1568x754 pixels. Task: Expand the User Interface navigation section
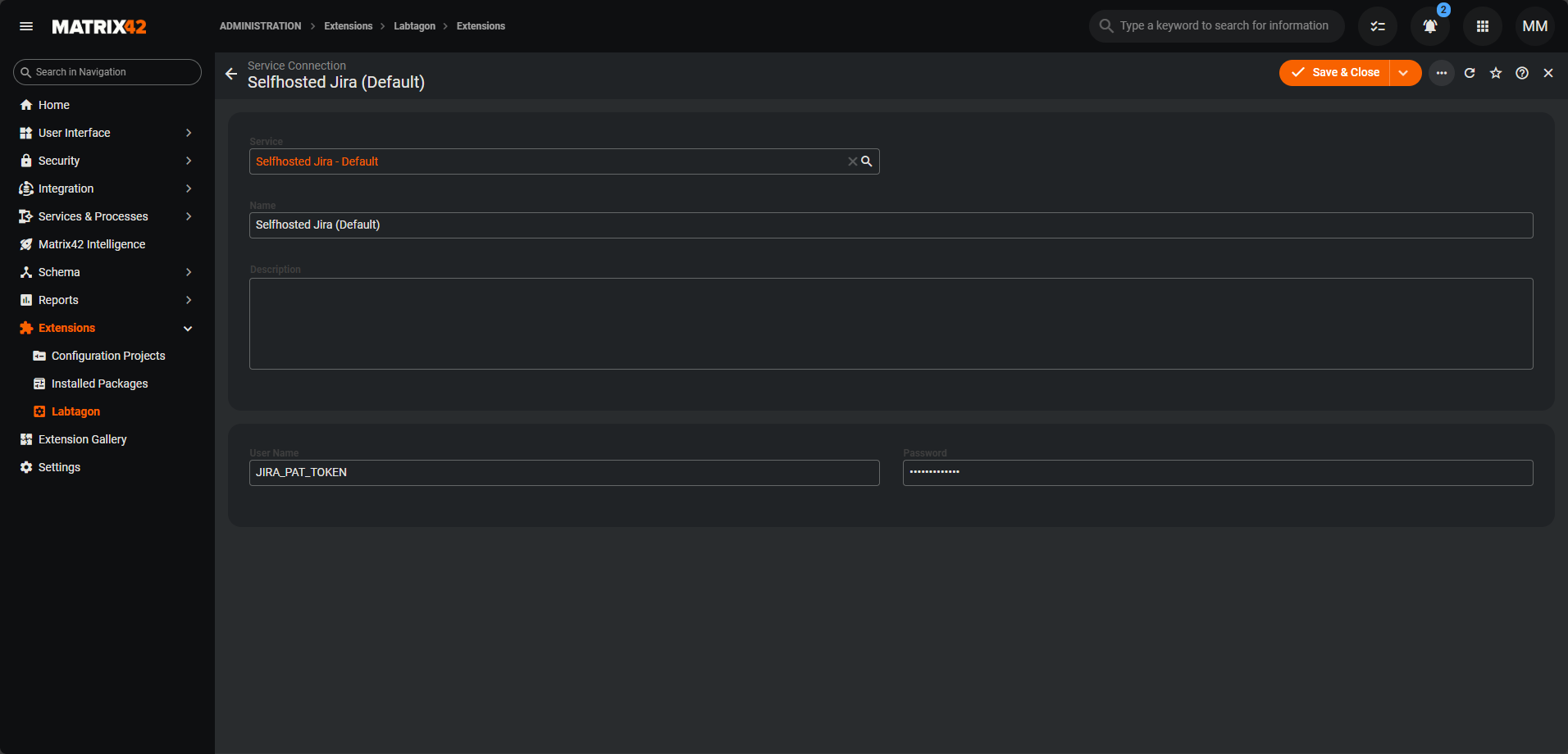tap(189, 133)
